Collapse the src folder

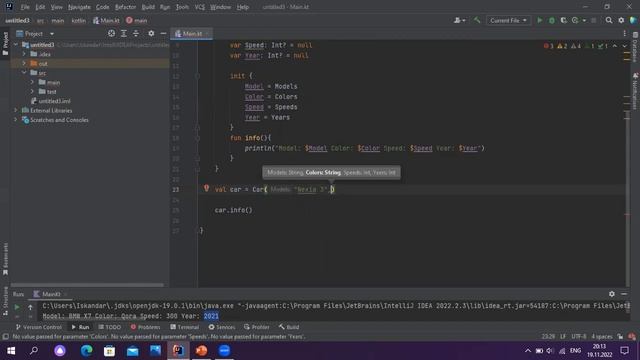click(24, 73)
